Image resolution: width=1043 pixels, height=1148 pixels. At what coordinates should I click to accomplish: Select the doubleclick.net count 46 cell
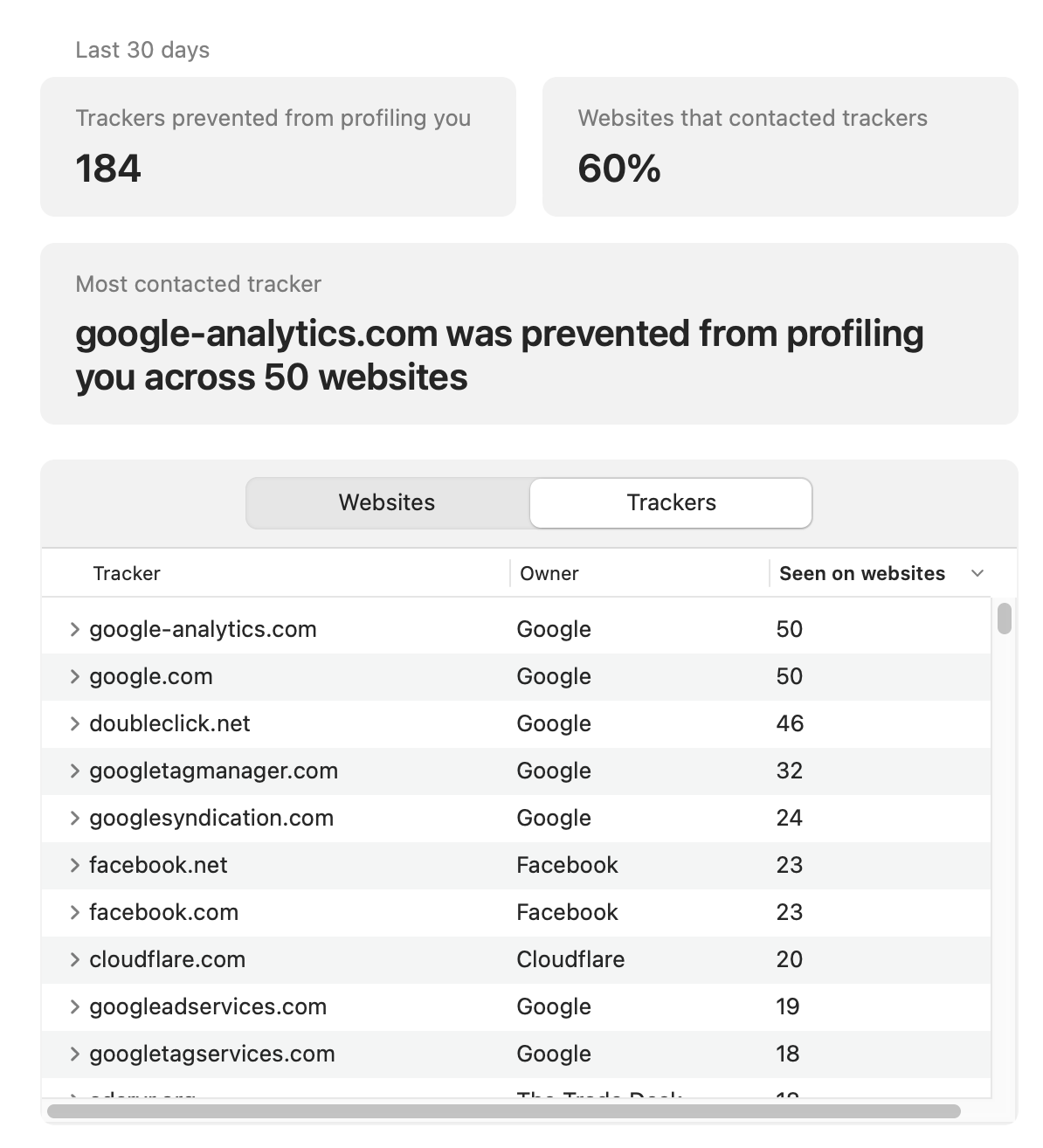(x=790, y=723)
